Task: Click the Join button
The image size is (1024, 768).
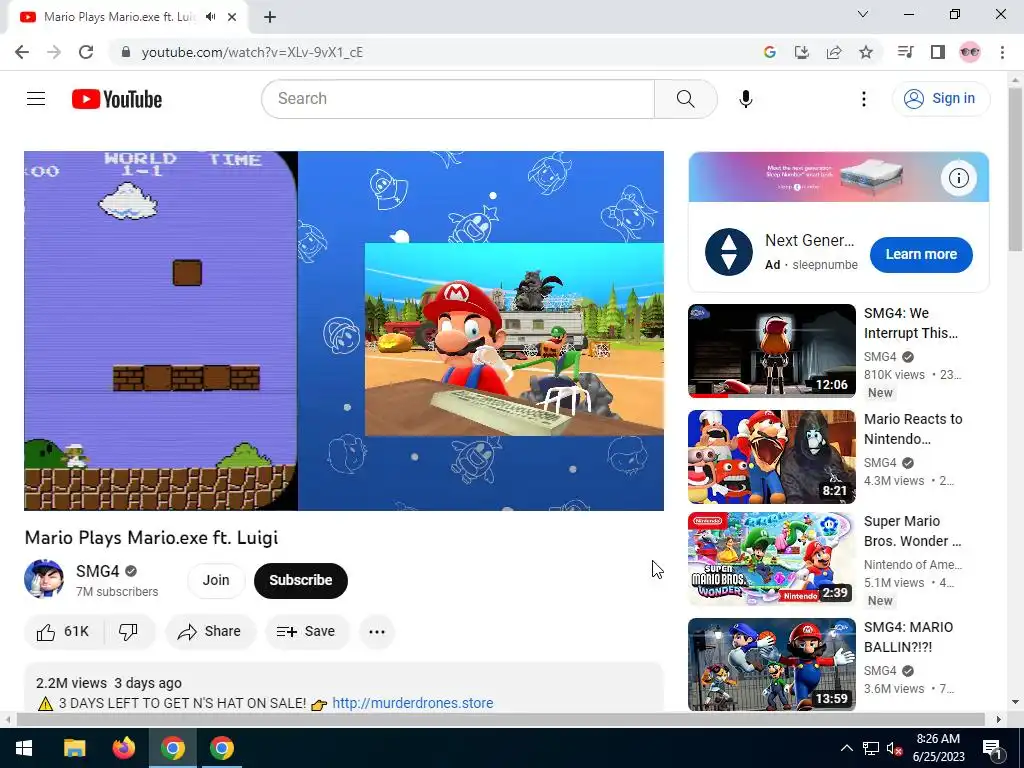Action: [216, 580]
